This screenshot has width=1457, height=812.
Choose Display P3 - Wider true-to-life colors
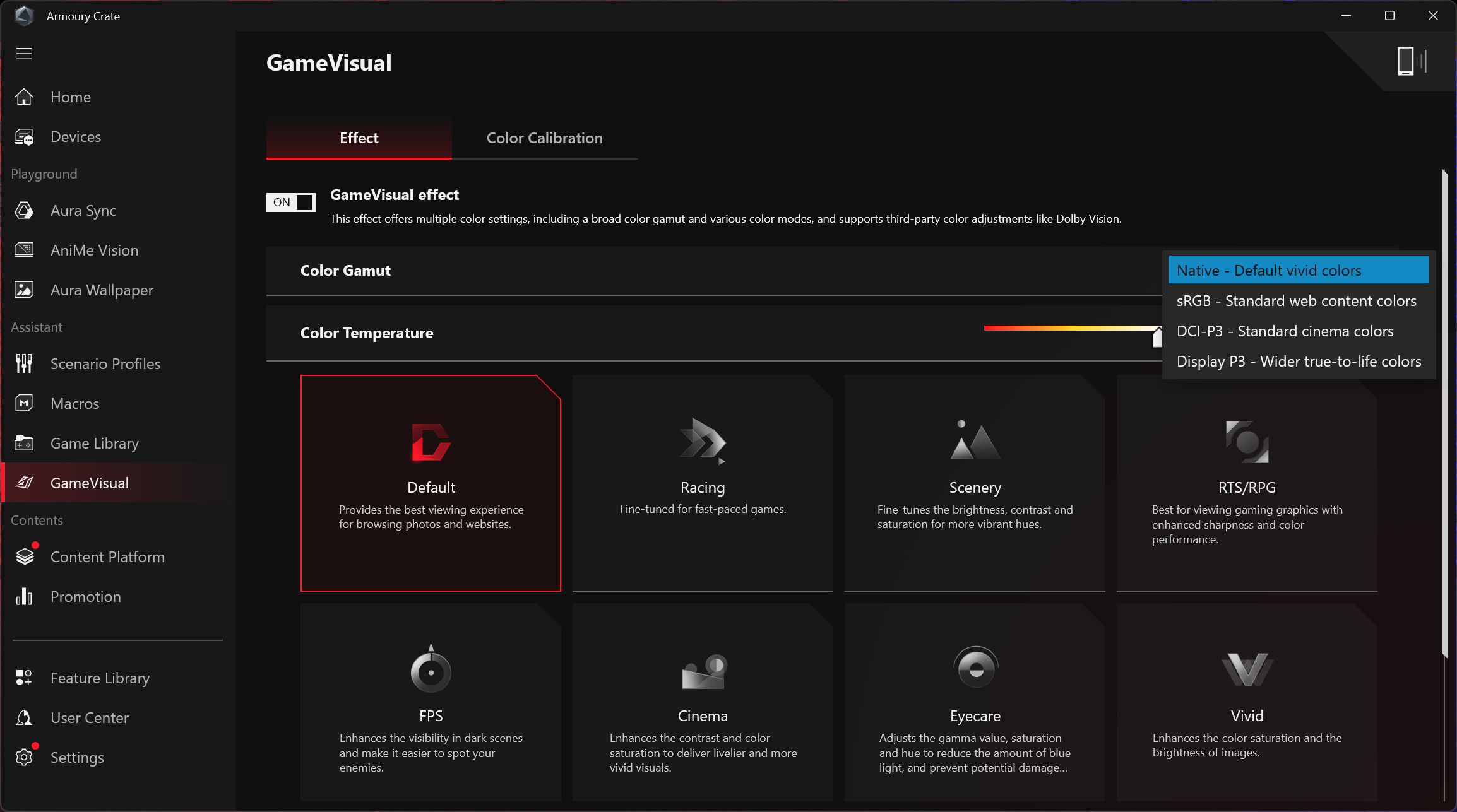(1299, 362)
